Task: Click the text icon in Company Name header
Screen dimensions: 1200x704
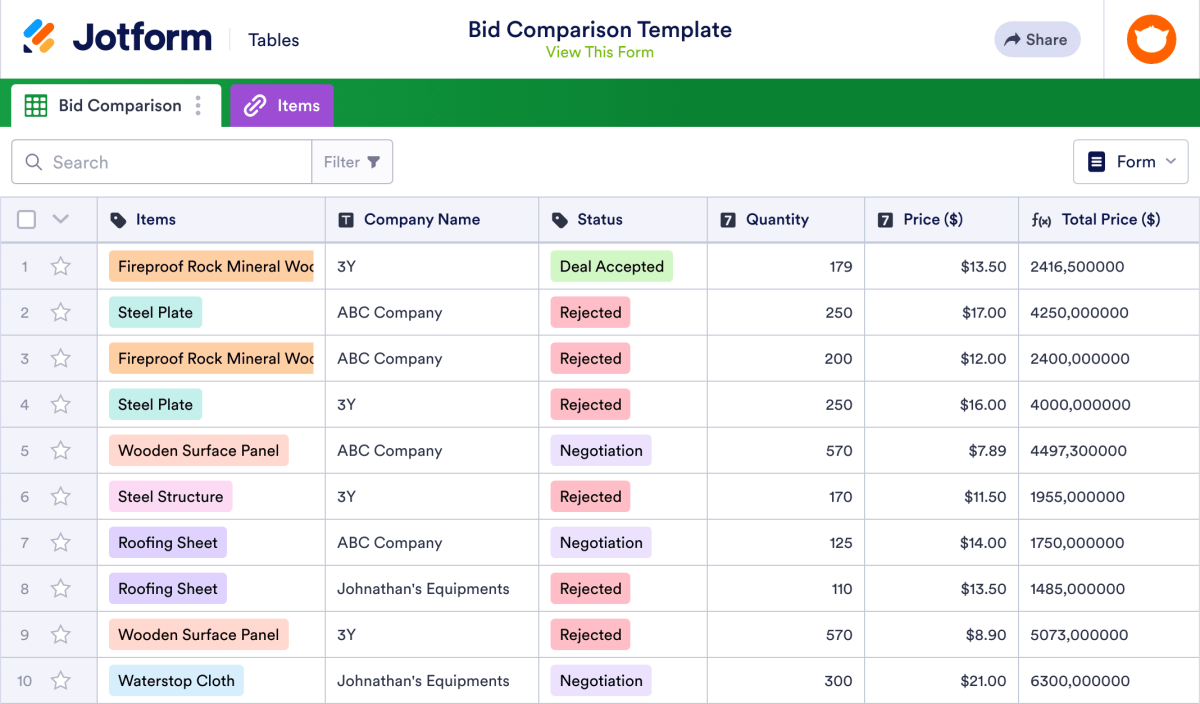Action: tap(345, 219)
